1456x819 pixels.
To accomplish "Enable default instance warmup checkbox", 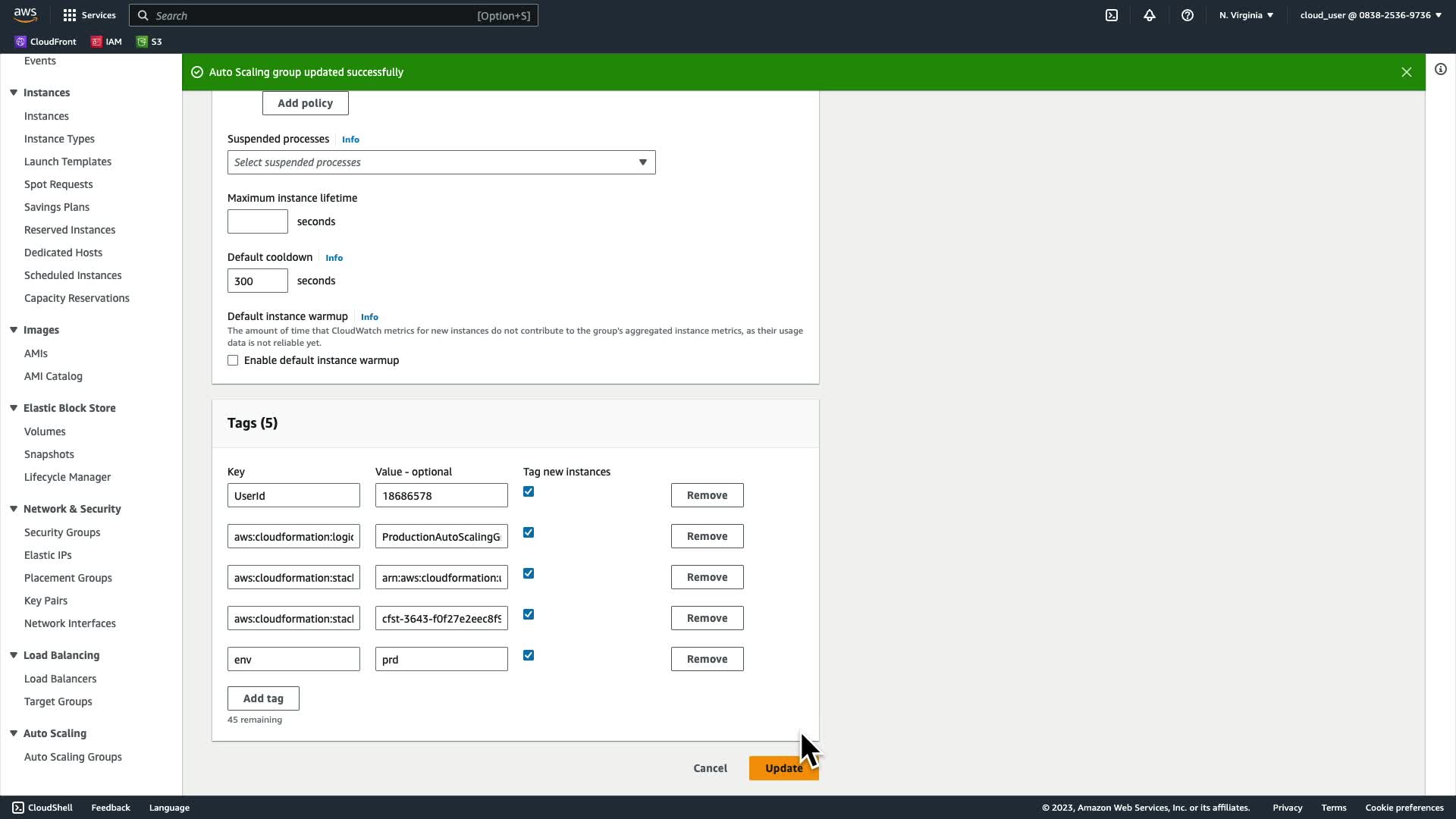I will click(233, 360).
